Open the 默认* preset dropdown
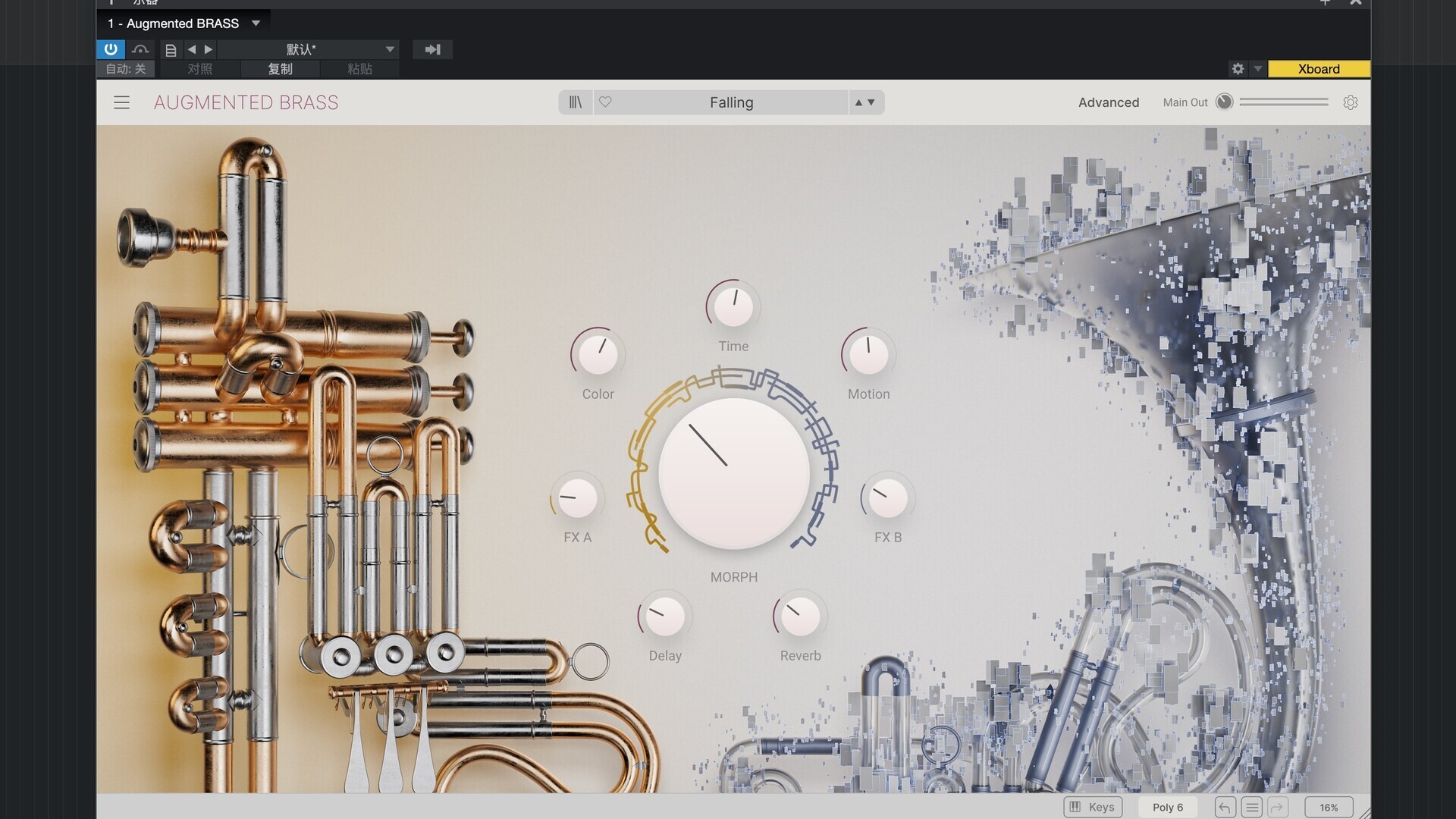Image resolution: width=1456 pixels, height=819 pixels. click(308, 49)
